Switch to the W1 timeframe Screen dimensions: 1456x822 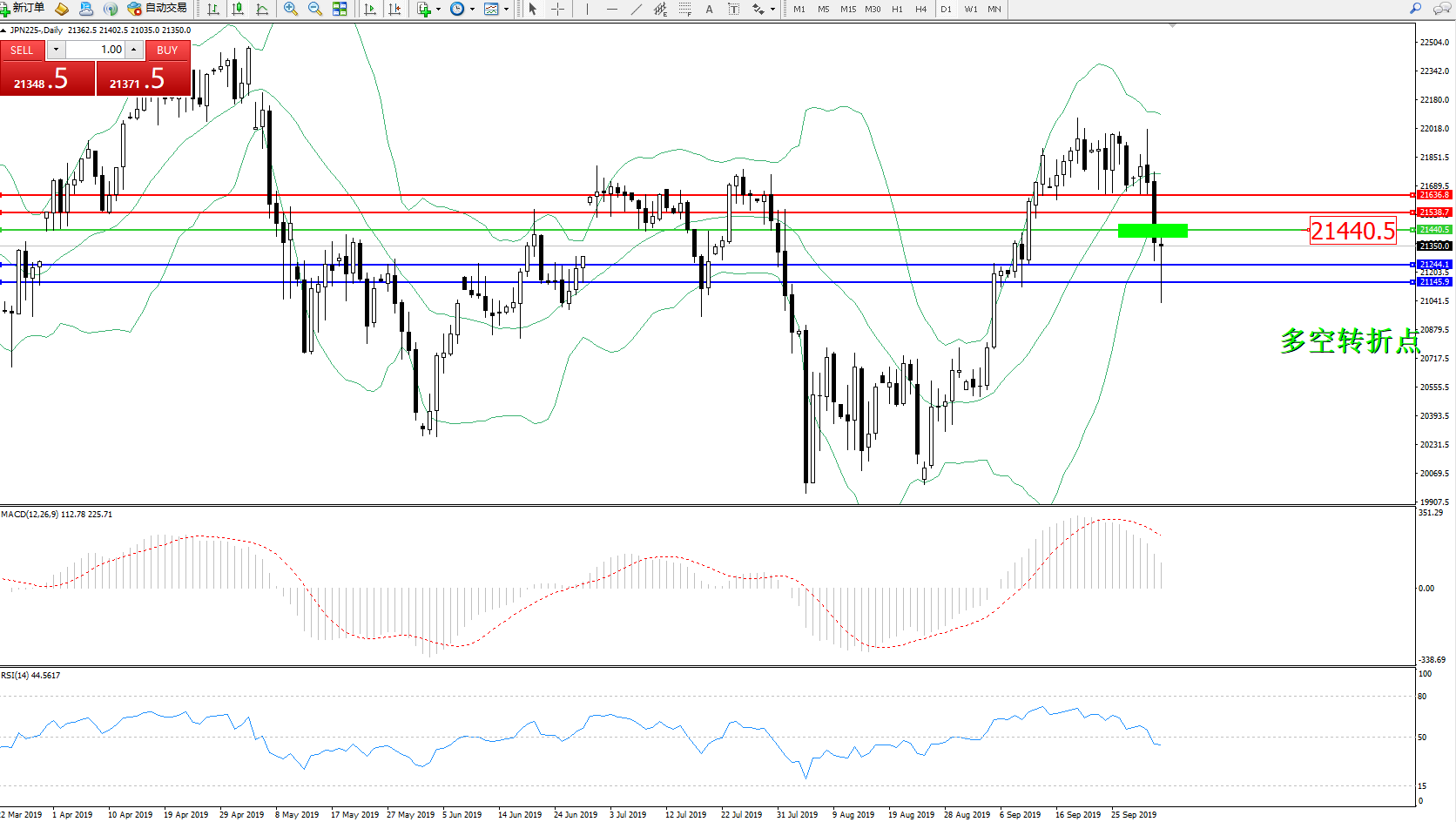(971, 9)
